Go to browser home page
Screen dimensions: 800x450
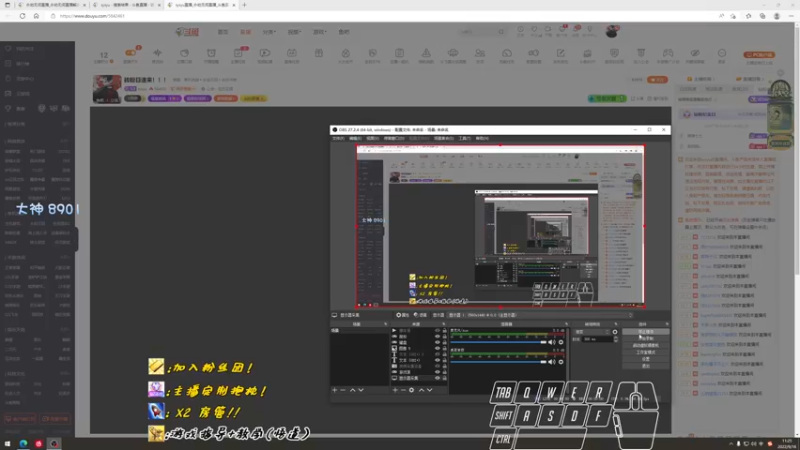[36, 16]
